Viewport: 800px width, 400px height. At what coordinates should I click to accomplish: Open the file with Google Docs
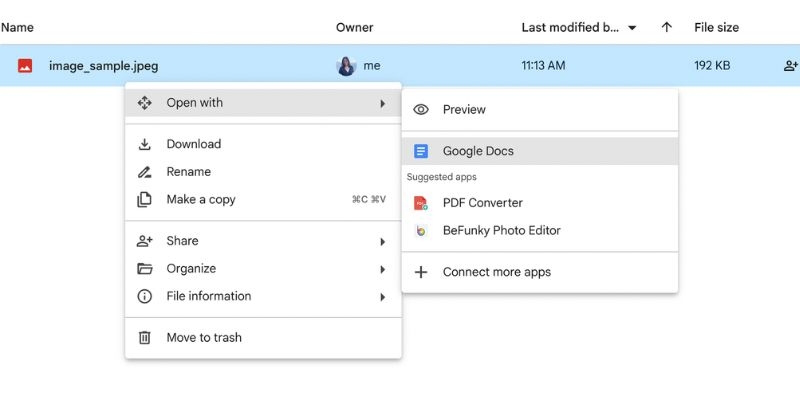coord(540,151)
